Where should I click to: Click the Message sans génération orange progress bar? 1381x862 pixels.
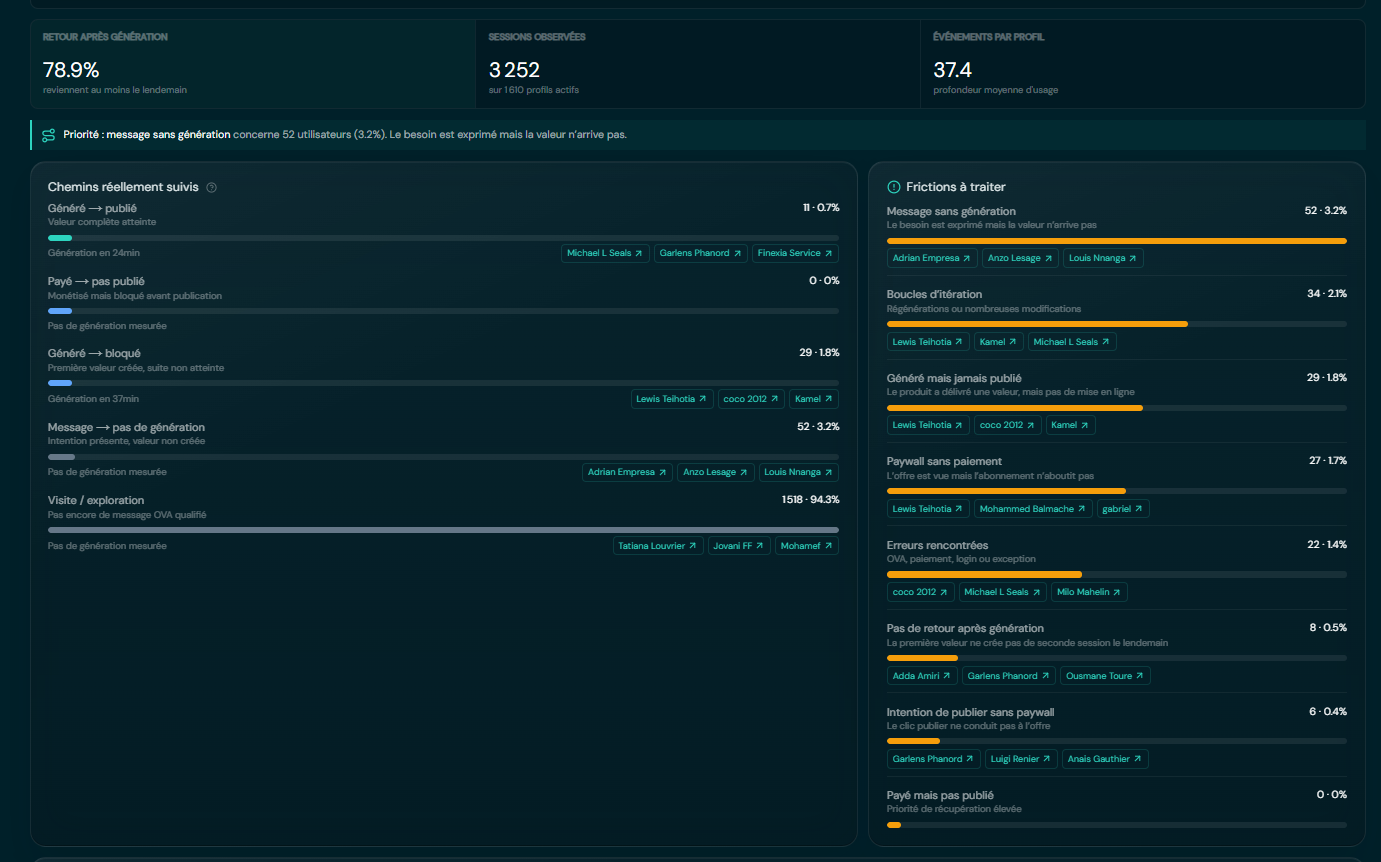(x=1116, y=241)
